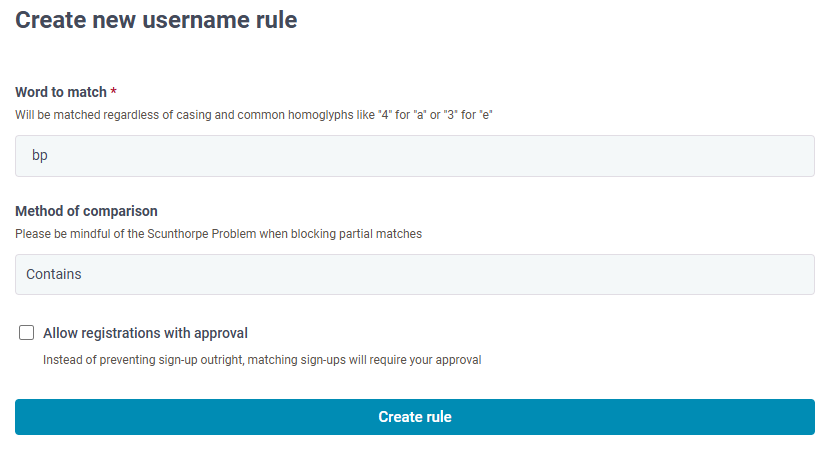Image resolution: width=833 pixels, height=455 pixels.
Task: Click the "Method of comparison" label
Action: click(x=86, y=211)
